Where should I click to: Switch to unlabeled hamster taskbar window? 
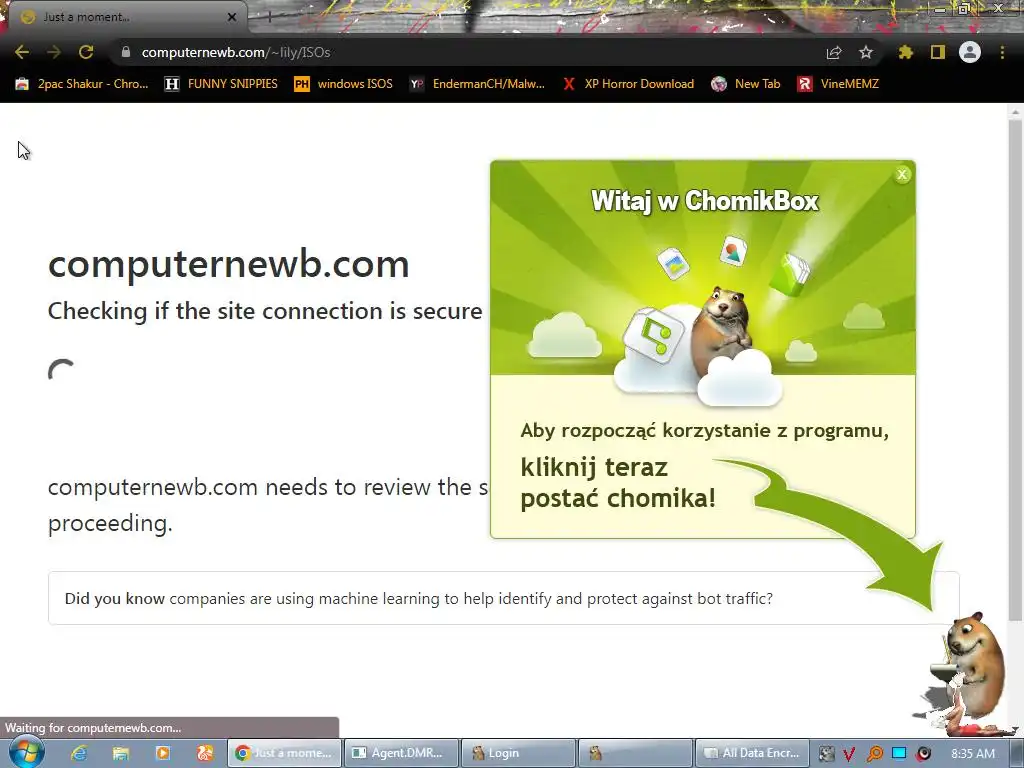(x=635, y=753)
